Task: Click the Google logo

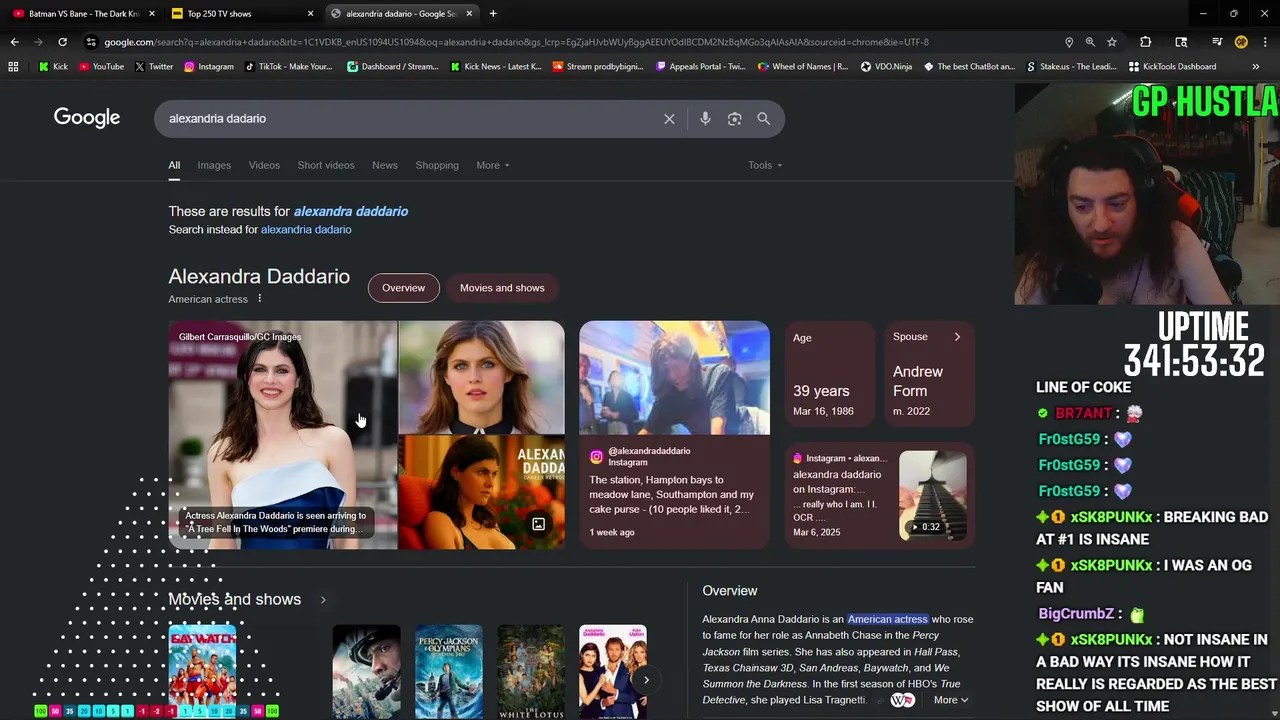Action: click(87, 118)
